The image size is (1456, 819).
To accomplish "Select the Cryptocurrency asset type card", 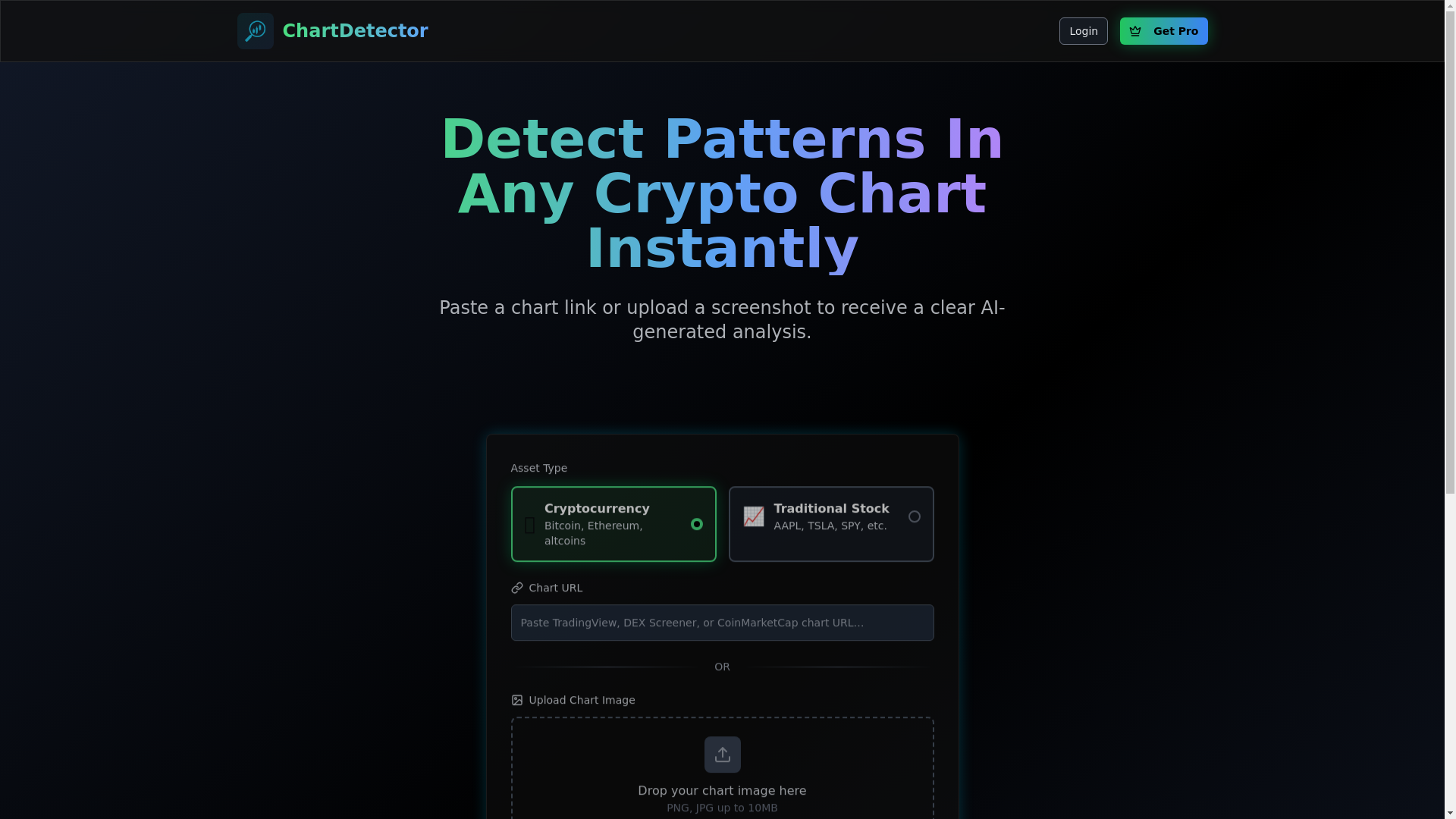I will [x=613, y=524].
